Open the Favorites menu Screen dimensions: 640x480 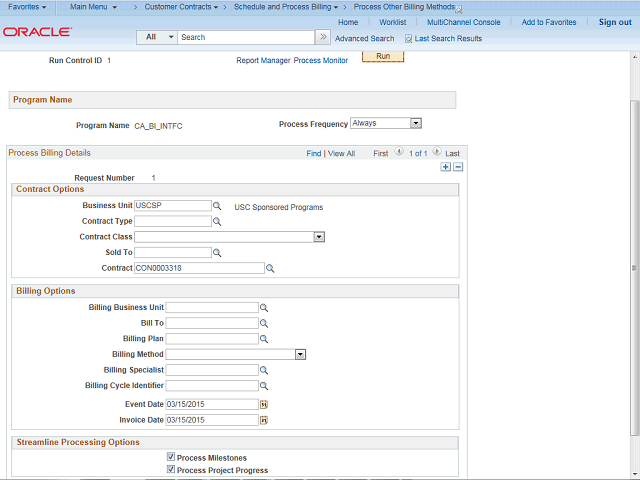[27, 7]
